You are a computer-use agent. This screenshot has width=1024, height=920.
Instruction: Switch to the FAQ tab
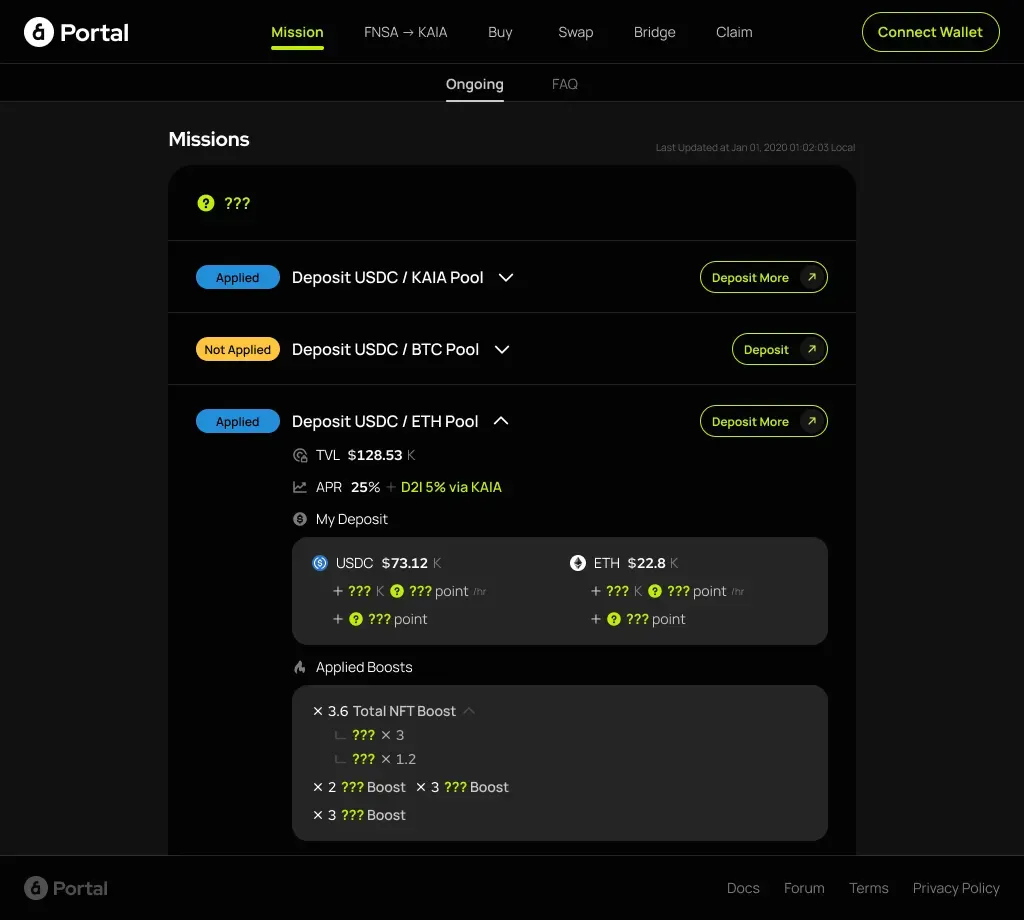pos(565,84)
